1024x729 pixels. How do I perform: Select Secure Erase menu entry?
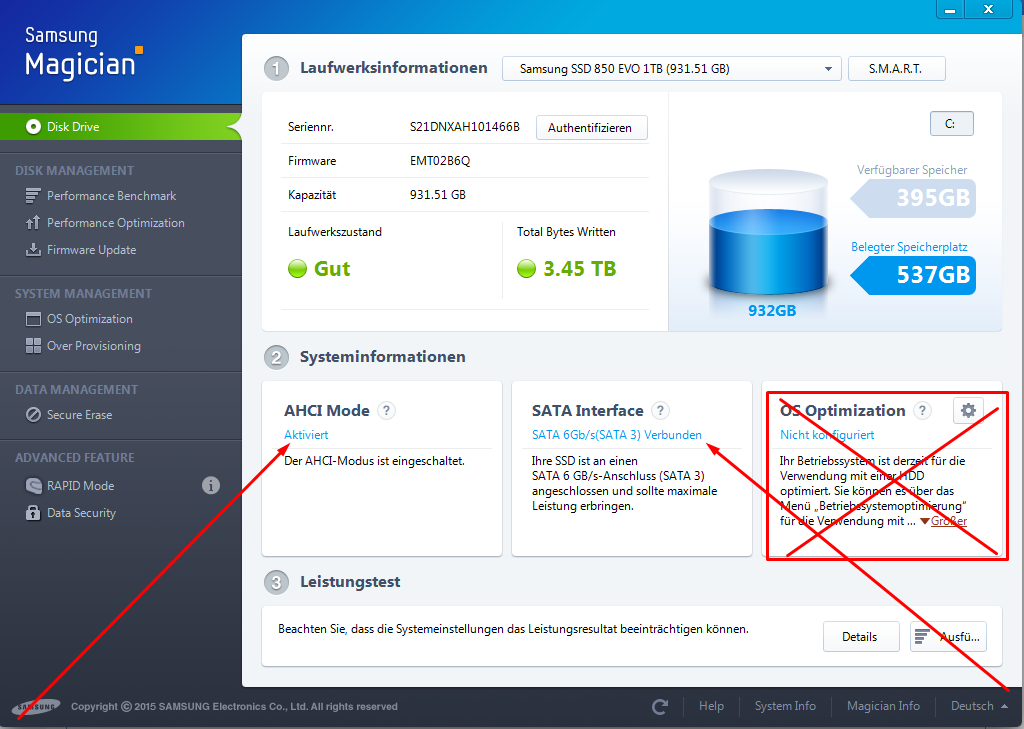point(79,415)
